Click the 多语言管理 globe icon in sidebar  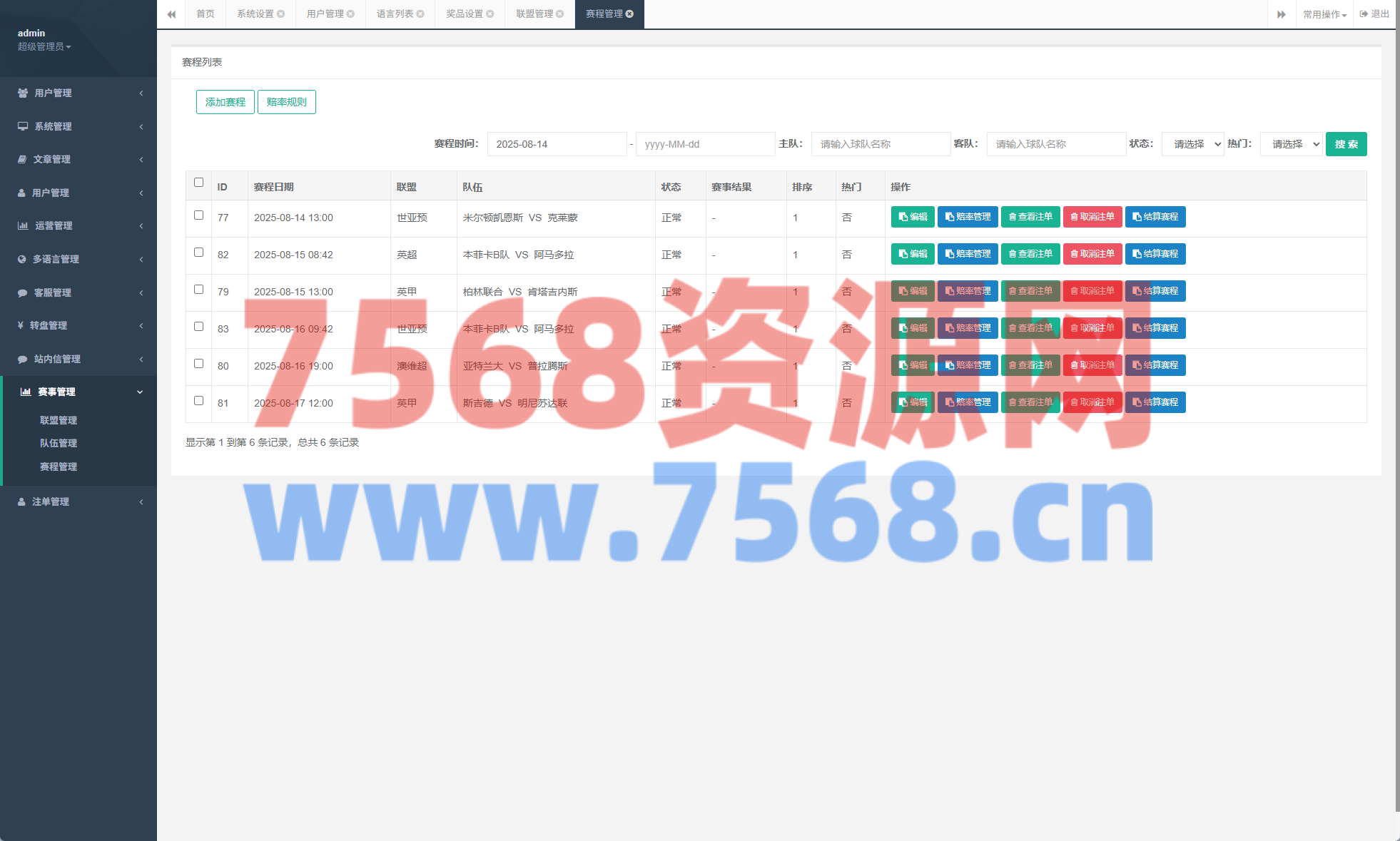pyautogui.click(x=22, y=259)
